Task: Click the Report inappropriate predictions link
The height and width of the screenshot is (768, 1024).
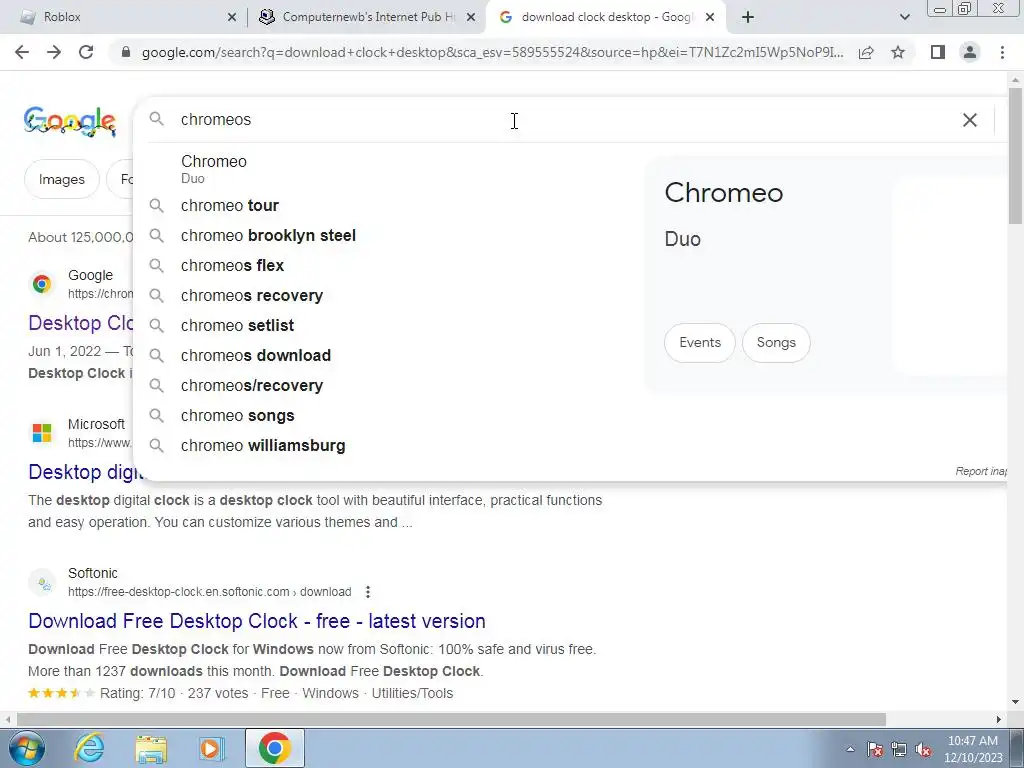Action: pyautogui.click(x=981, y=472)
